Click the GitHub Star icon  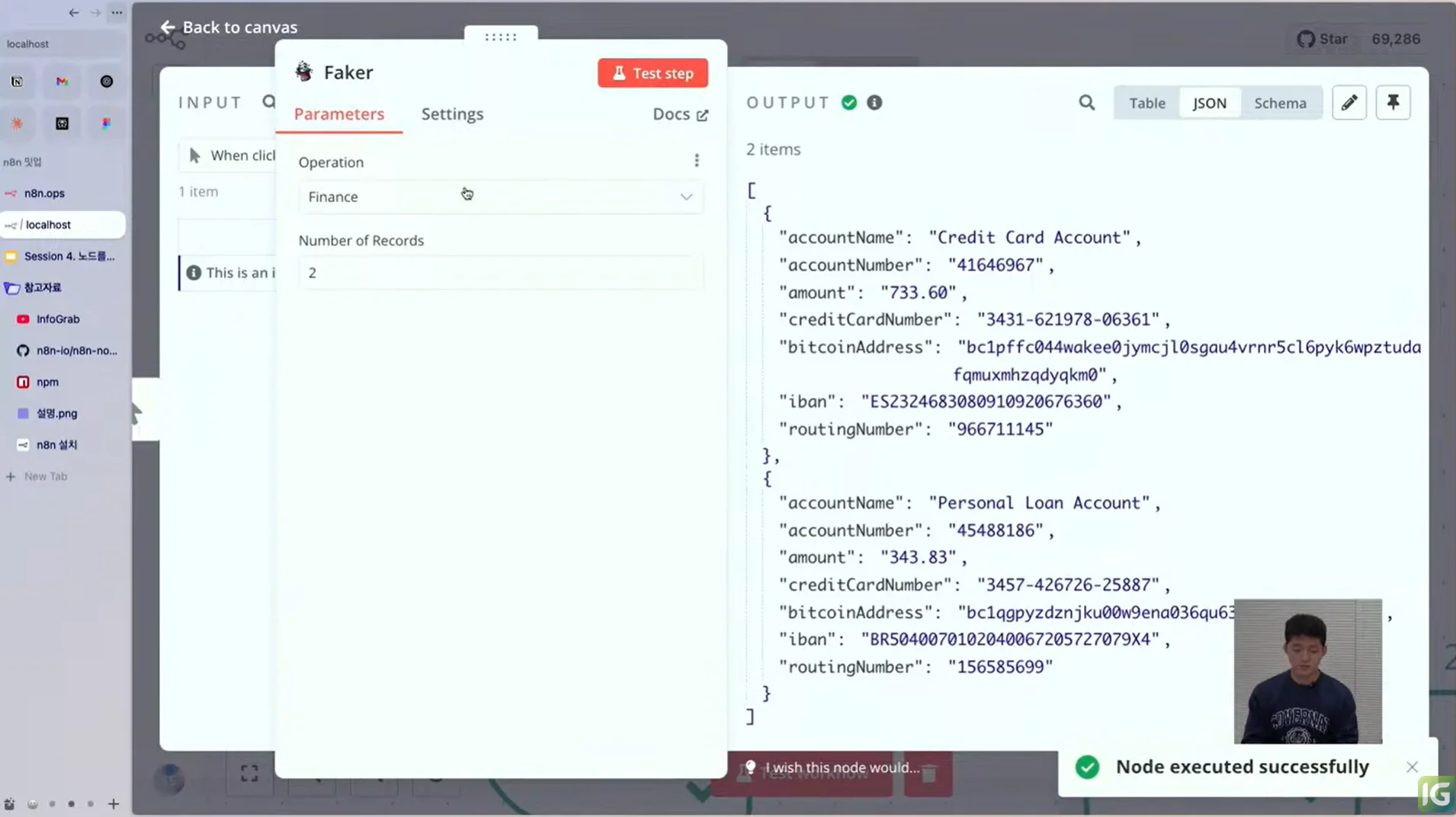pos(1306,39)
